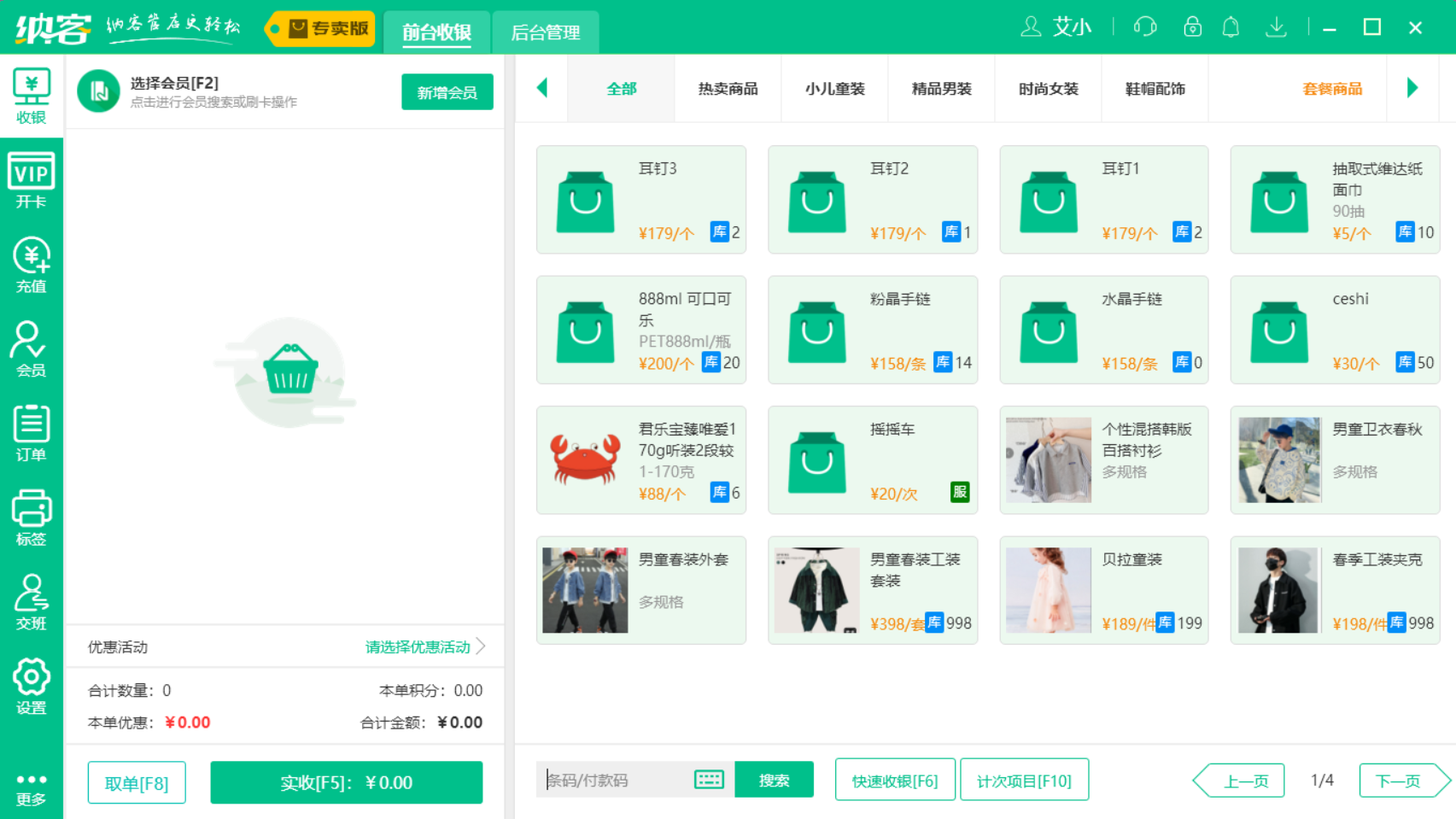This screenshot has height=819, width=1456.
Task: Open the bell notification icon
Action: click(1231, 26)
